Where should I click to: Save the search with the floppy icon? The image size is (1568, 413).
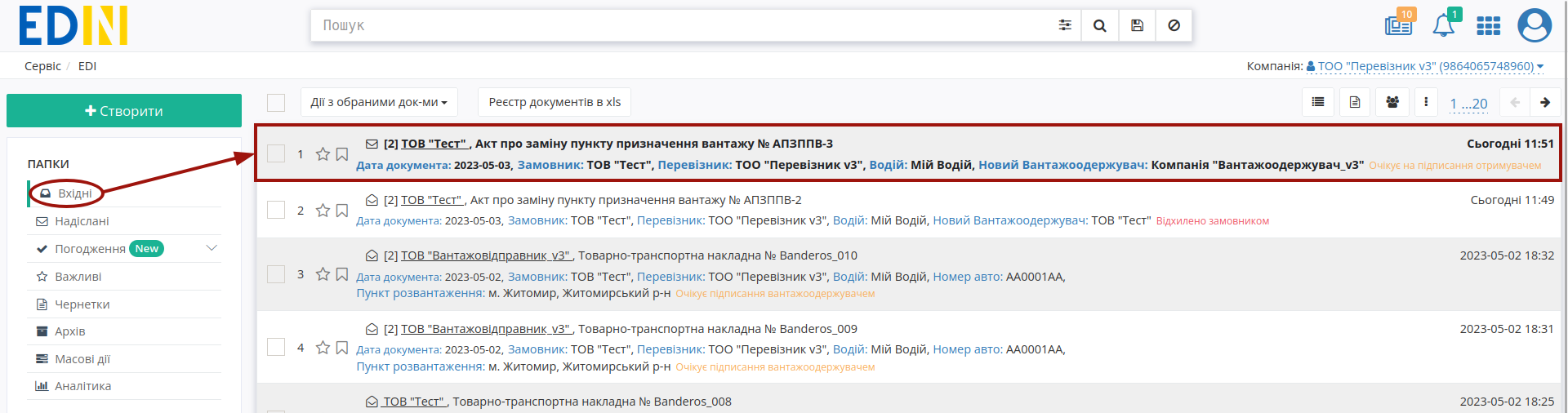tap(1137, 25)
